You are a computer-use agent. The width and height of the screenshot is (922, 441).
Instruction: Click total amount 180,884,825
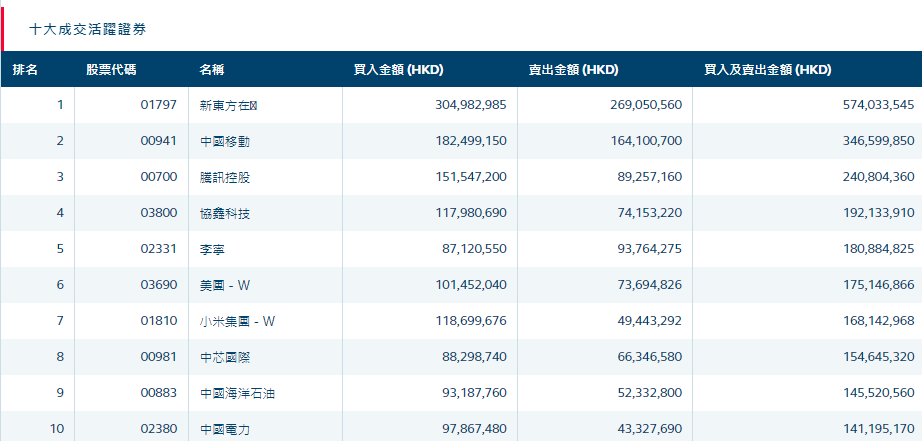(x=878, y=249)
